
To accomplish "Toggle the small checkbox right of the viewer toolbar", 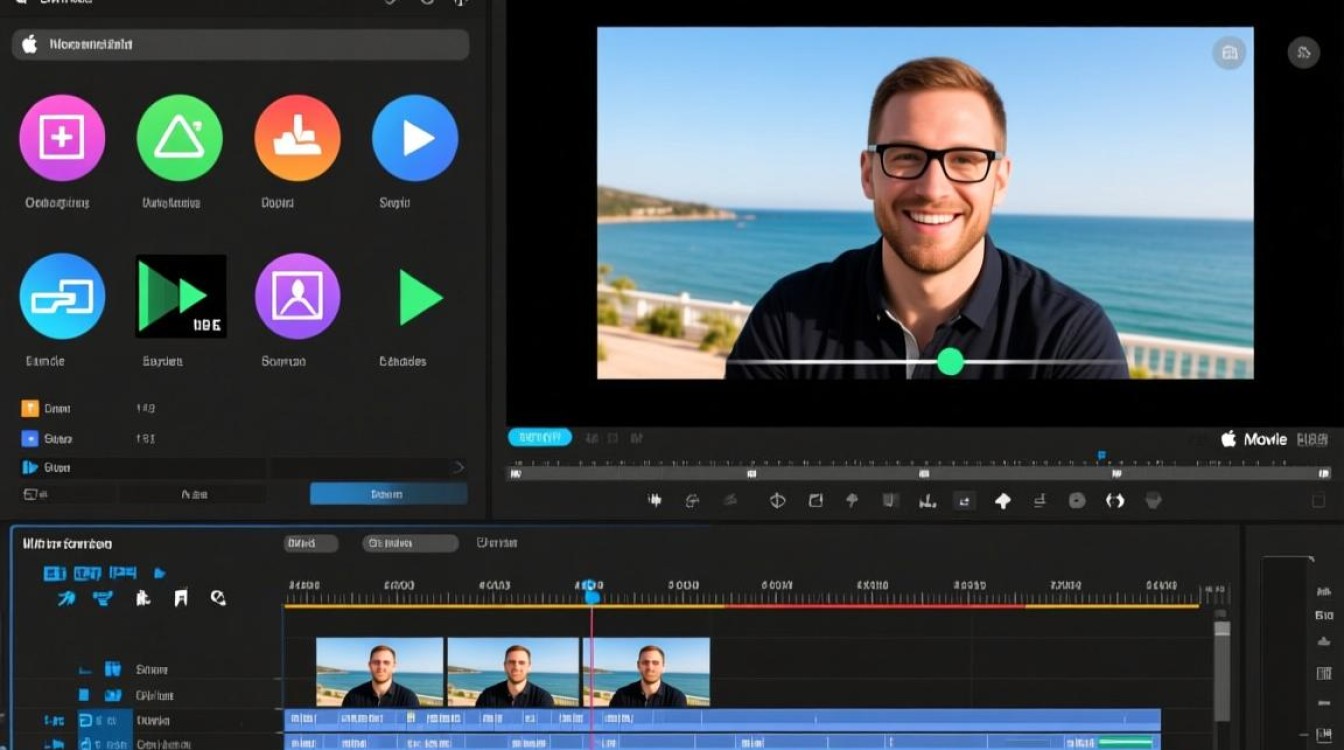I will point(1318,501).
